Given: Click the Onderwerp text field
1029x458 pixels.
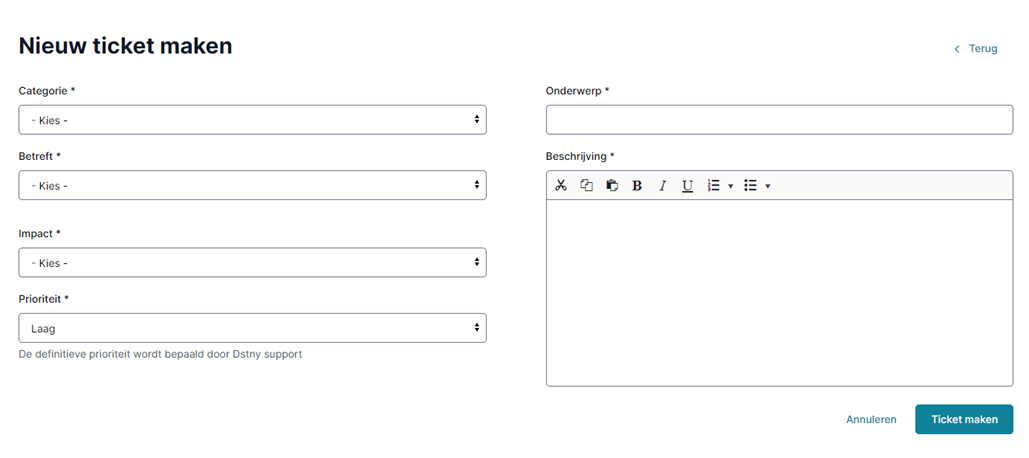Looking at the screenshot, I should point(780,120).
